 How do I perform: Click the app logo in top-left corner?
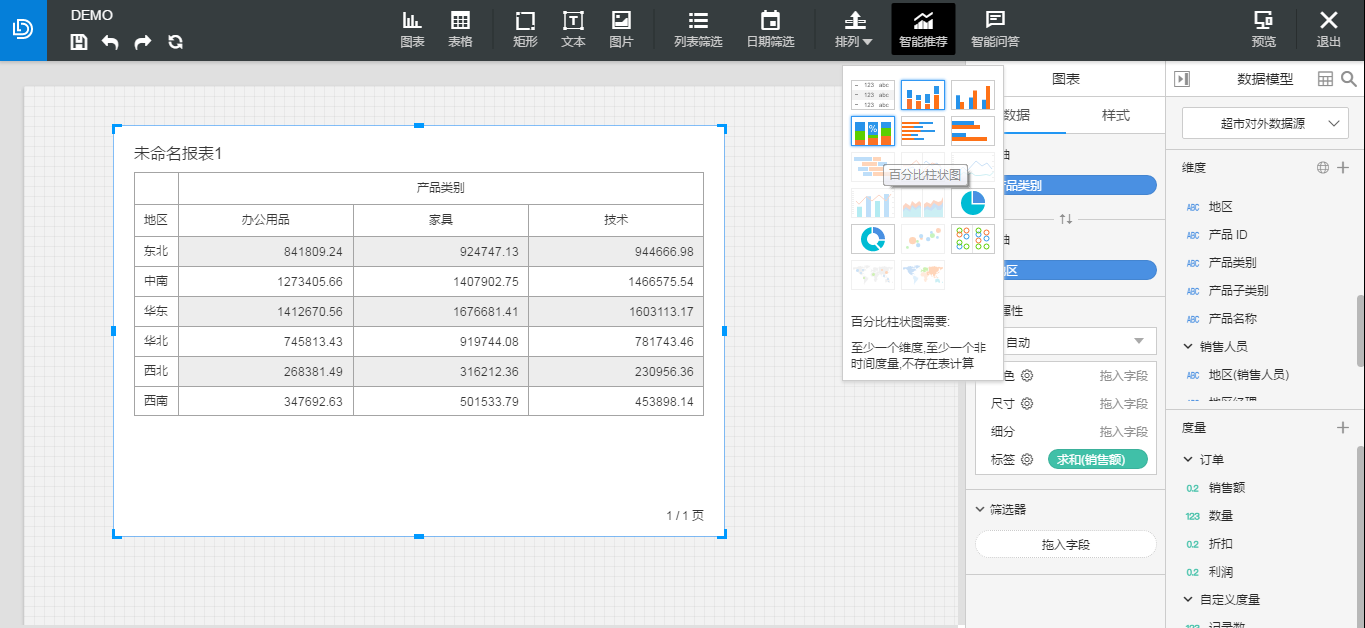23,30
